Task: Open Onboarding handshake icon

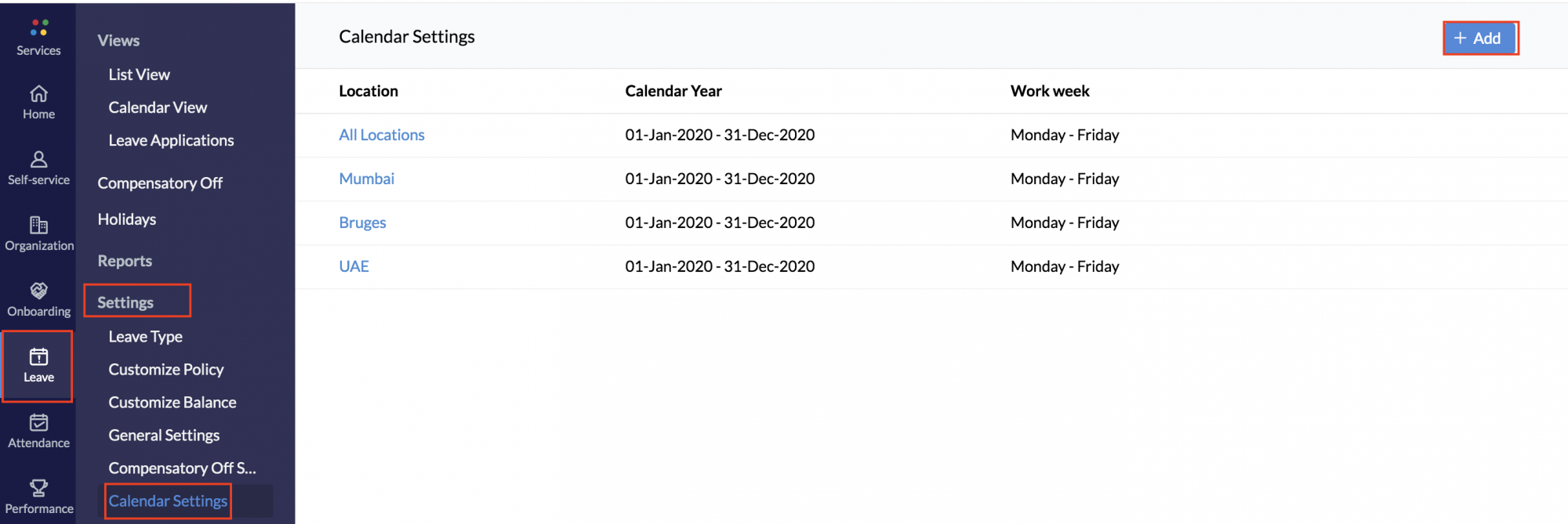Action: (38, 291)
